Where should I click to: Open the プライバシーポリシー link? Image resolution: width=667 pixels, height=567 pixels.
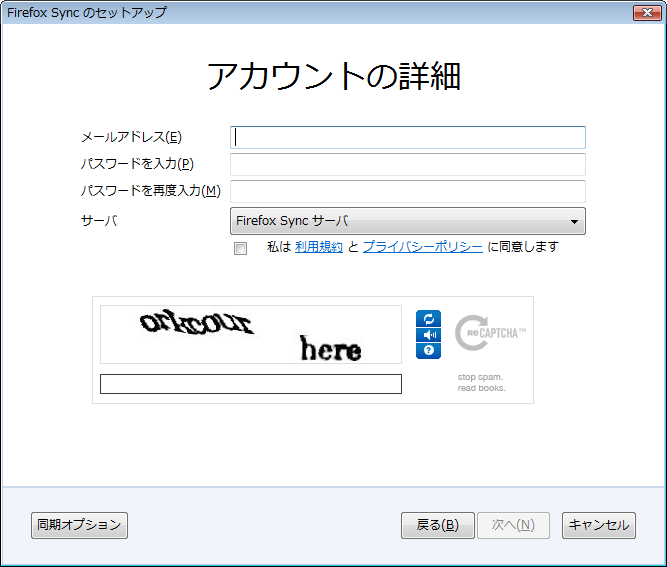[x=422, y=247]
